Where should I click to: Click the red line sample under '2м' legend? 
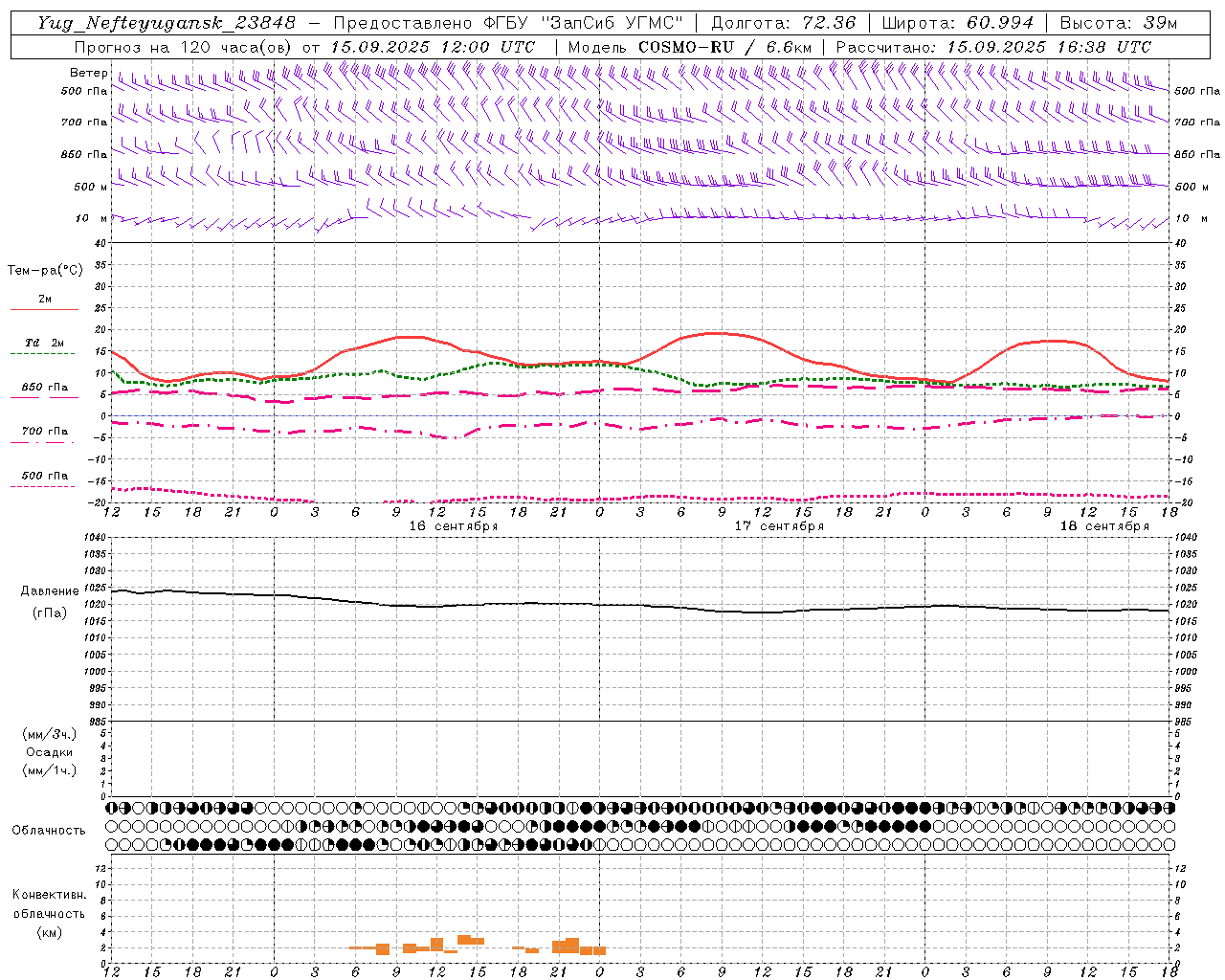coord(44,310)
